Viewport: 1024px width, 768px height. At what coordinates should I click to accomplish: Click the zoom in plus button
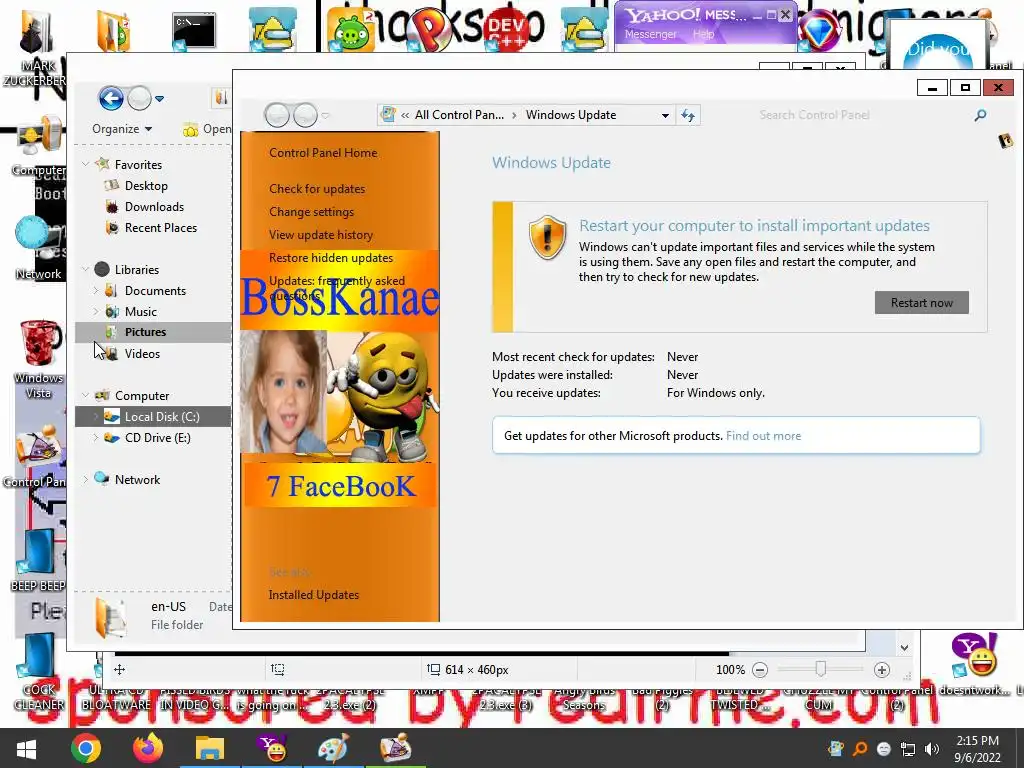tap(882, 669)
